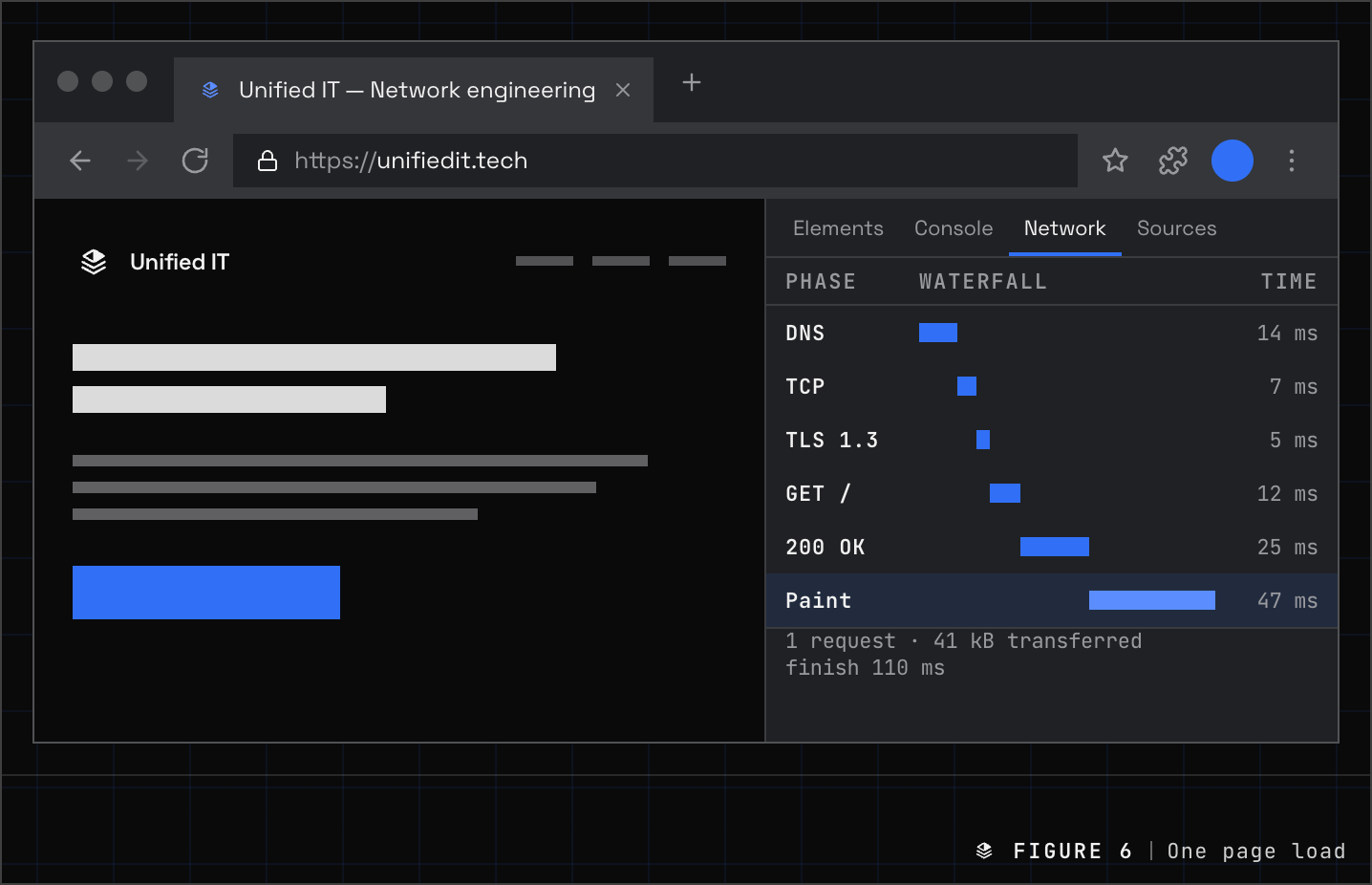Click the Paint waterfall bar
The image size is (1372, 885).
coord(1152,600)
